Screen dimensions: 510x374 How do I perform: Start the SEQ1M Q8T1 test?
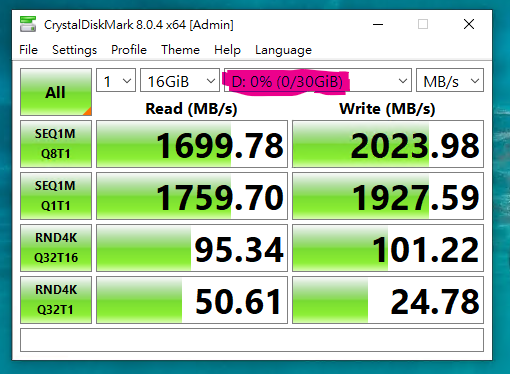[x=56, y=144]
